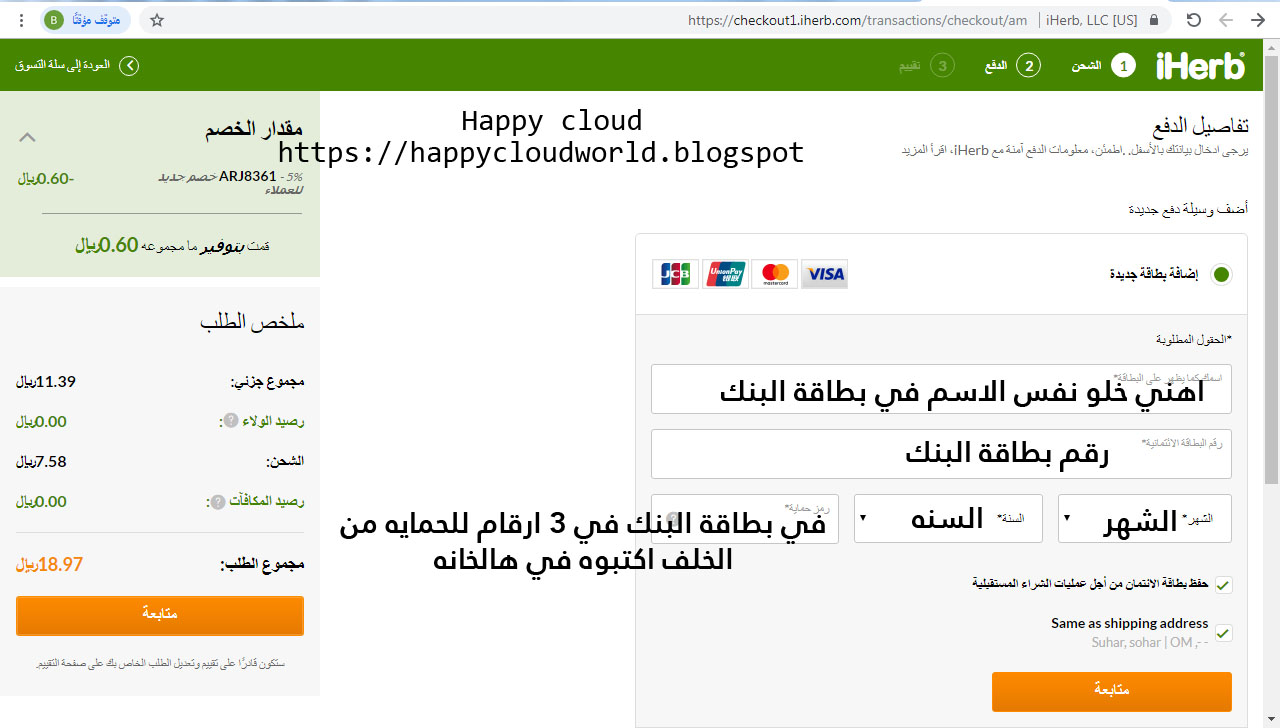The width and height of the screenshot is (1280, 728).
Task: Select the إضافة بطاقة جديدة radio button
Action: (x=1221, y=273)
